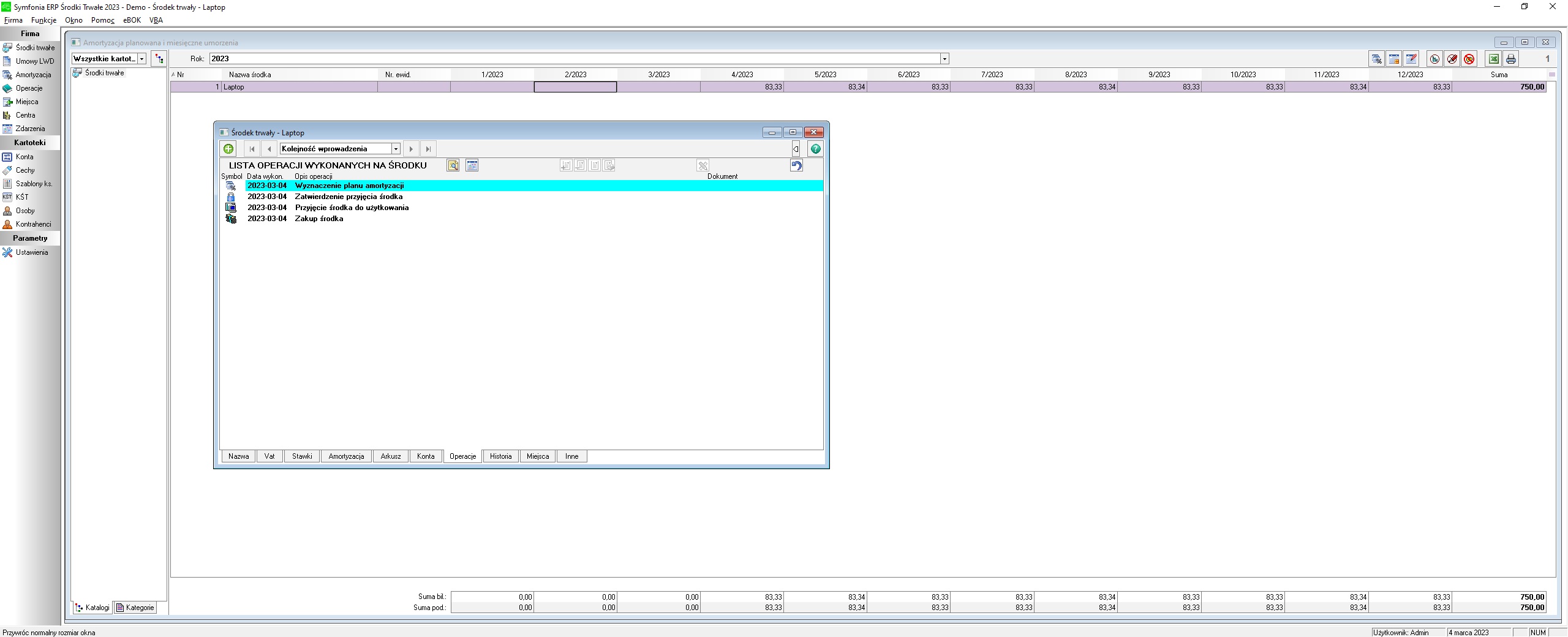Click the blue undo arrow icon
This screenshot has height=637, width=1568.
[796, 165]
